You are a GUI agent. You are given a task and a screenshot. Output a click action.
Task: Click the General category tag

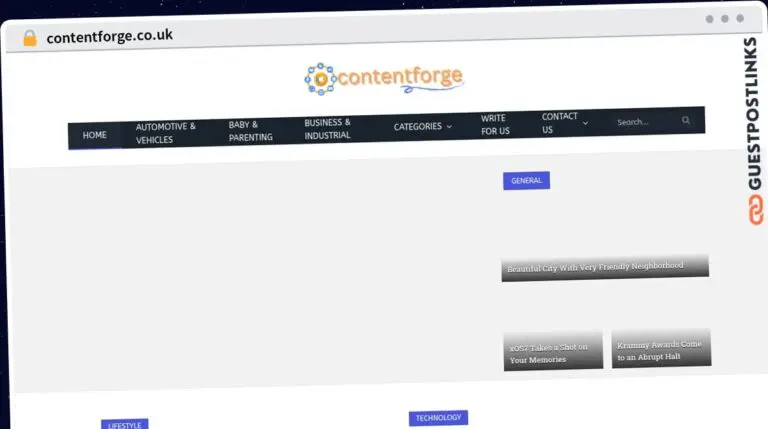[x=527, y=181]
